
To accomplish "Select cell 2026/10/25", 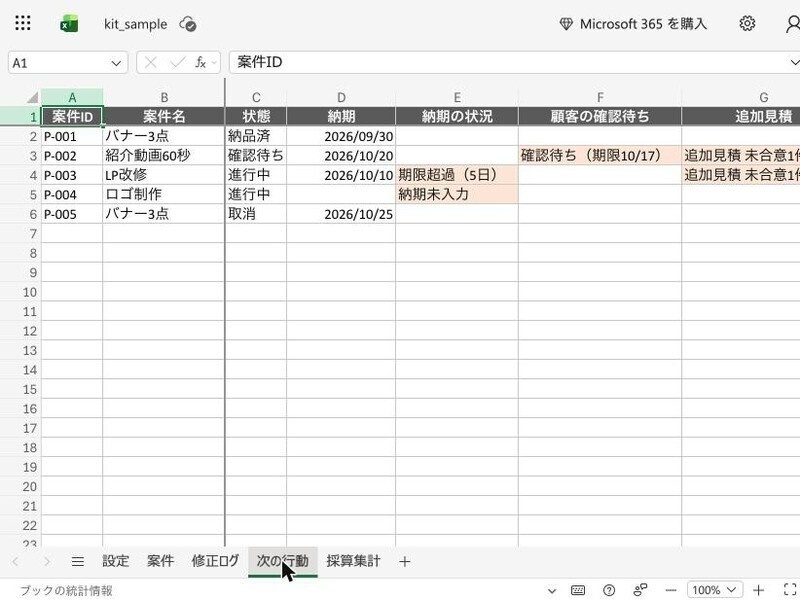I will coord(341,214).
